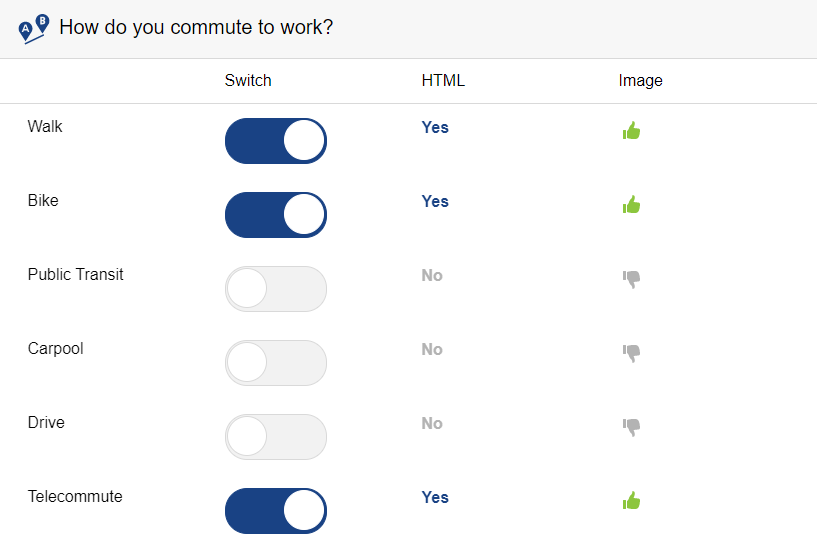Click the gray thumbs-down for Public Transit
Screen dimensions: 817x547
pyautogui.click(x=631, y=279)
